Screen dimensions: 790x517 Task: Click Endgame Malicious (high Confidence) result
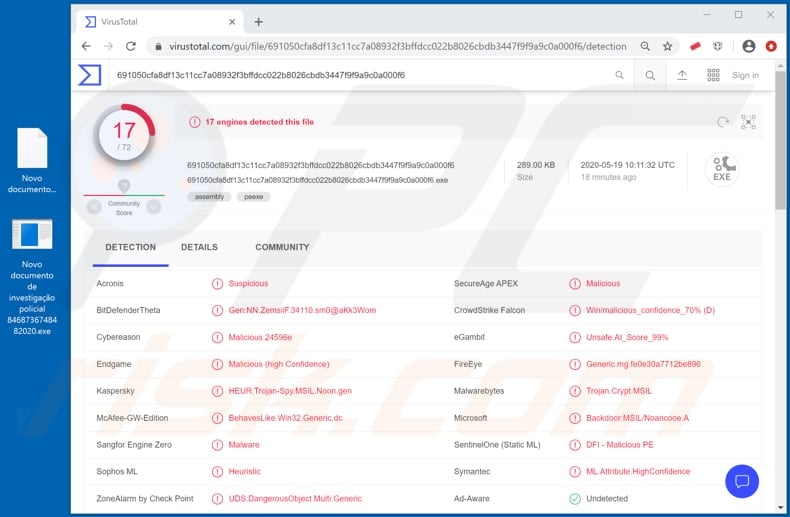(279, 364)
